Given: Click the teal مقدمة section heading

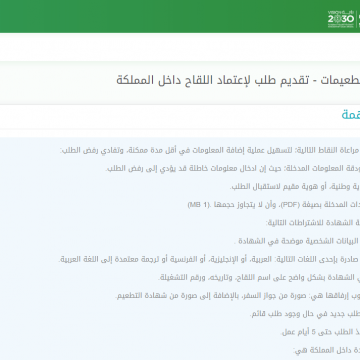Looking at the screenshot, I should [x=351, y=115].
